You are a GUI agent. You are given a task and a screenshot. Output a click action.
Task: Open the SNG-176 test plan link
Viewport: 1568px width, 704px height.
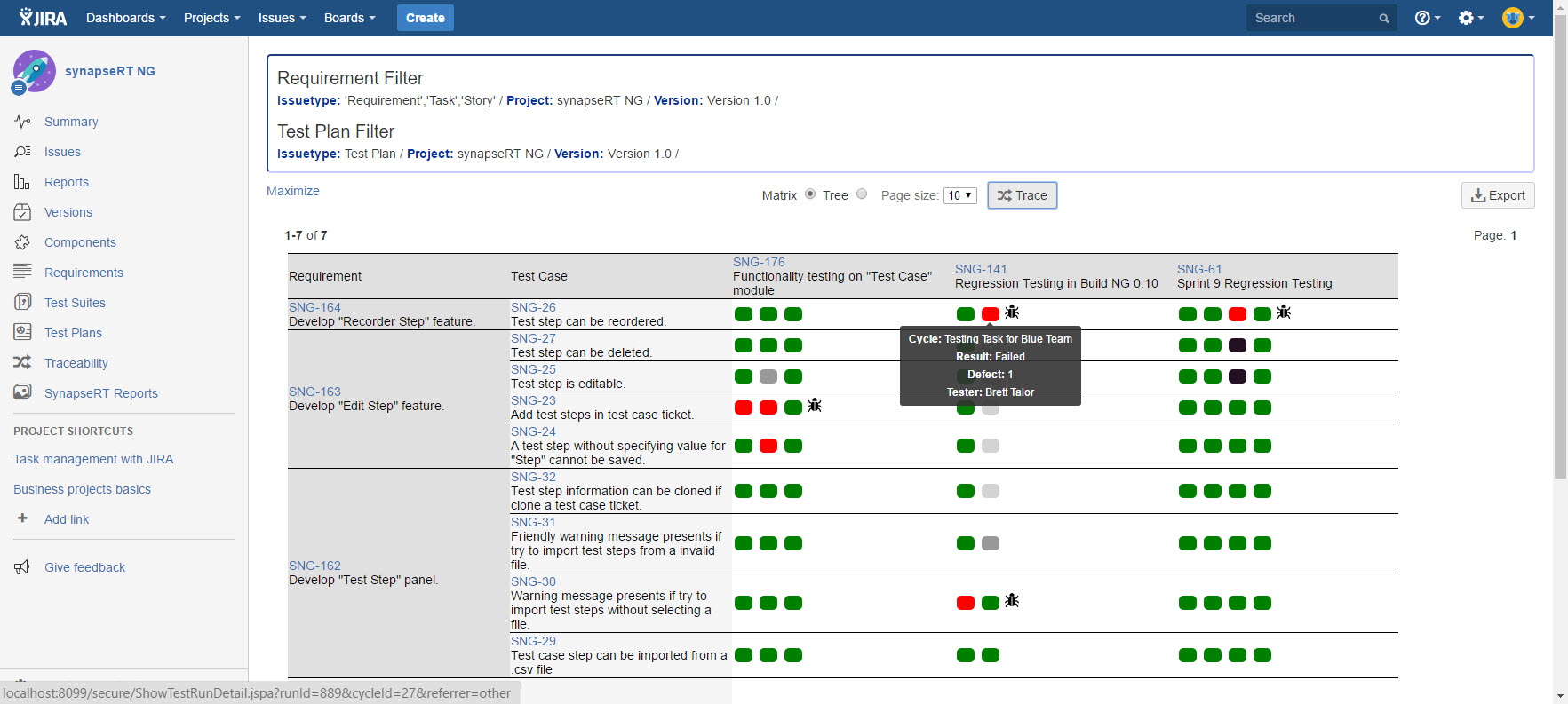coord(759,262)
